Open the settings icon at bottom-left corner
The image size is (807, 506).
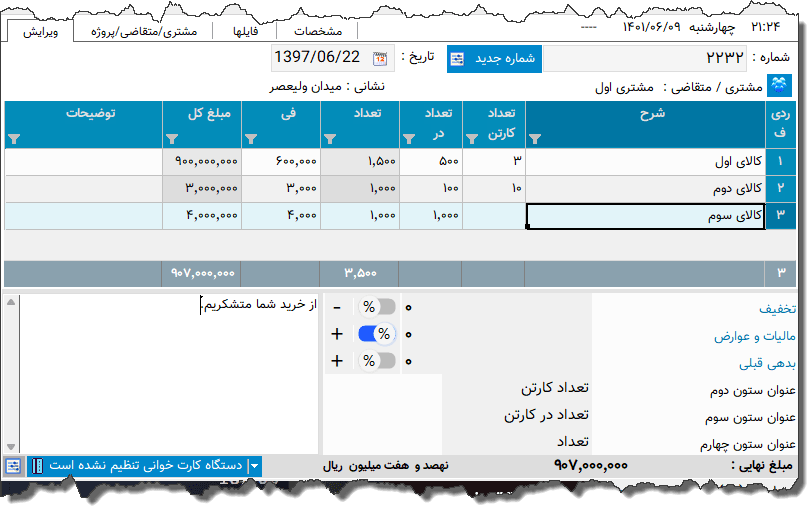tap(13, 466)
